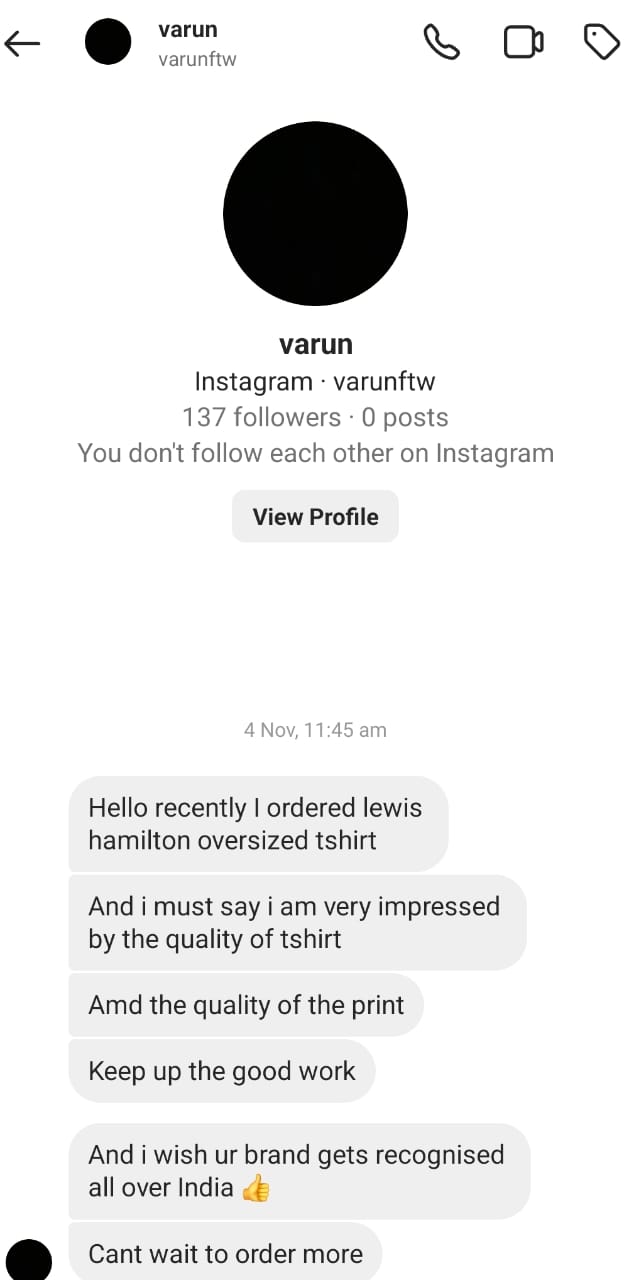Tap the 'Amd the quality of the print' message
This screenshot has height=1280, width=629.
pyautogui.click(x=246, y=1005)
